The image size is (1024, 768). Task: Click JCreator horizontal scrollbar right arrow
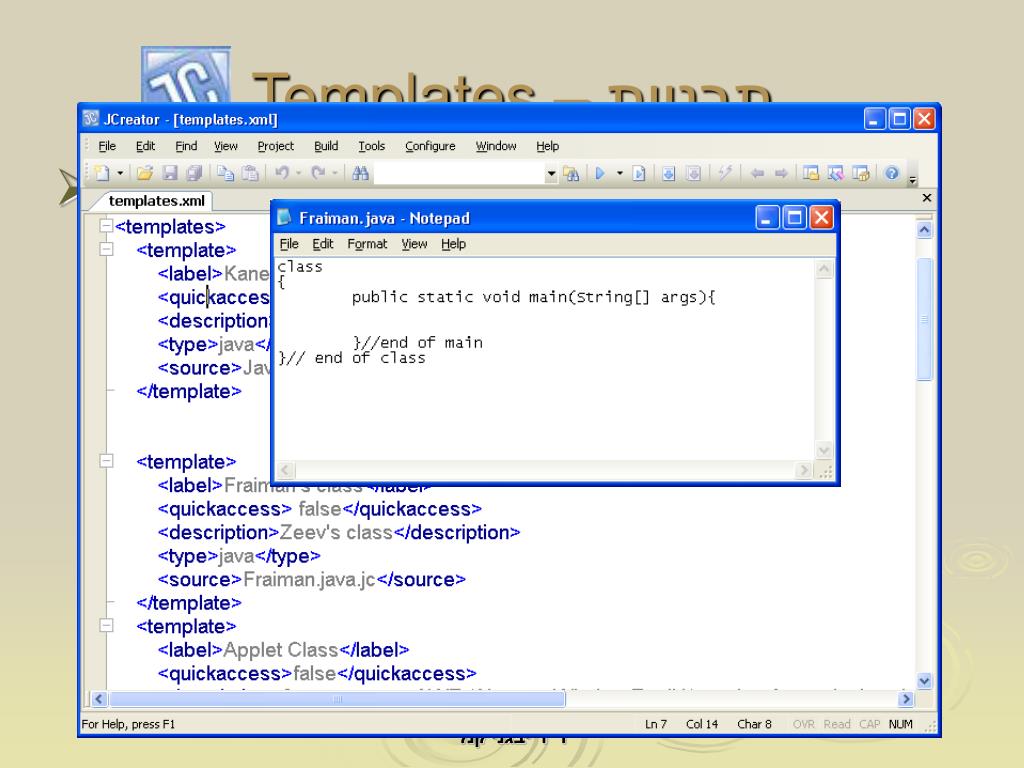pyautogui.click(x=905, y=699)
